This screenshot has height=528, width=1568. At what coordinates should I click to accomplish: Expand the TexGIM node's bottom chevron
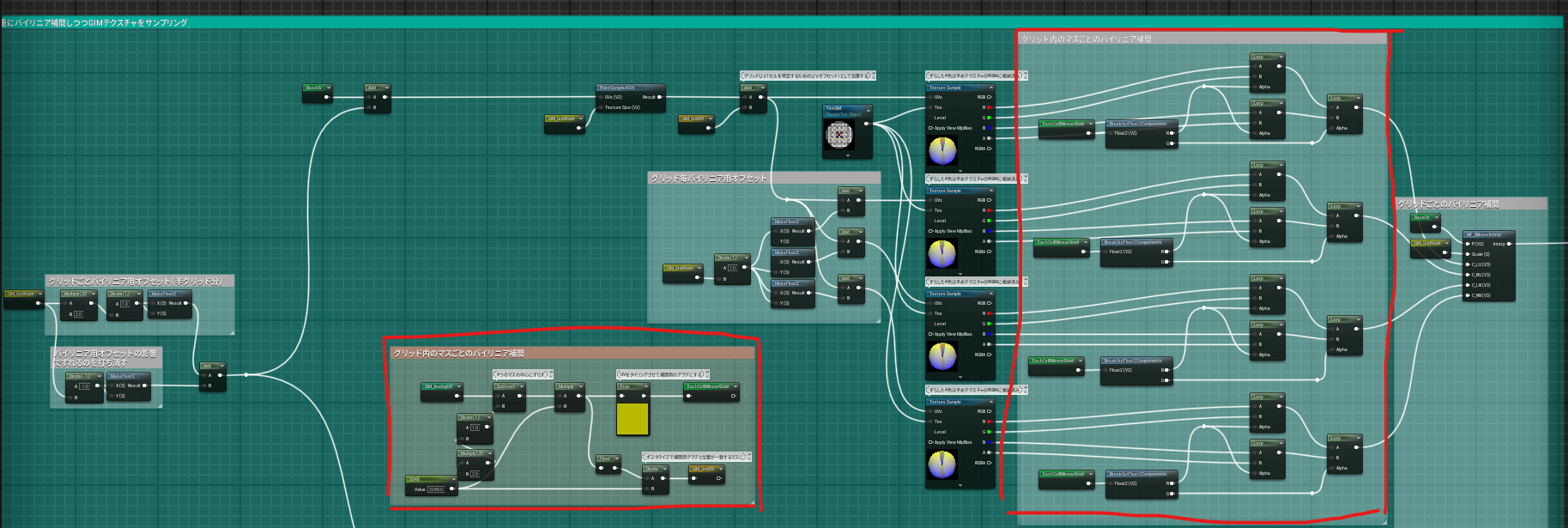(848, 155)
